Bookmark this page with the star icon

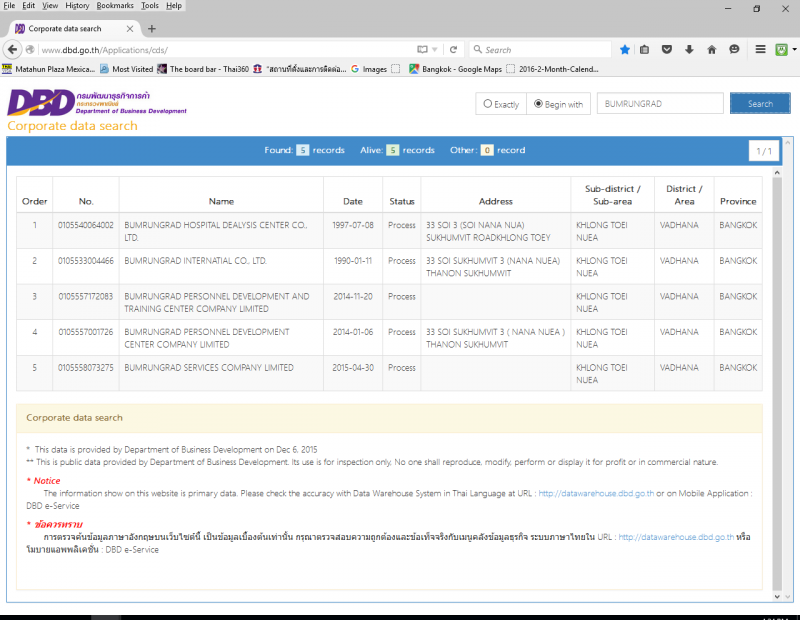pyautogui.click(x=624, y=49)
